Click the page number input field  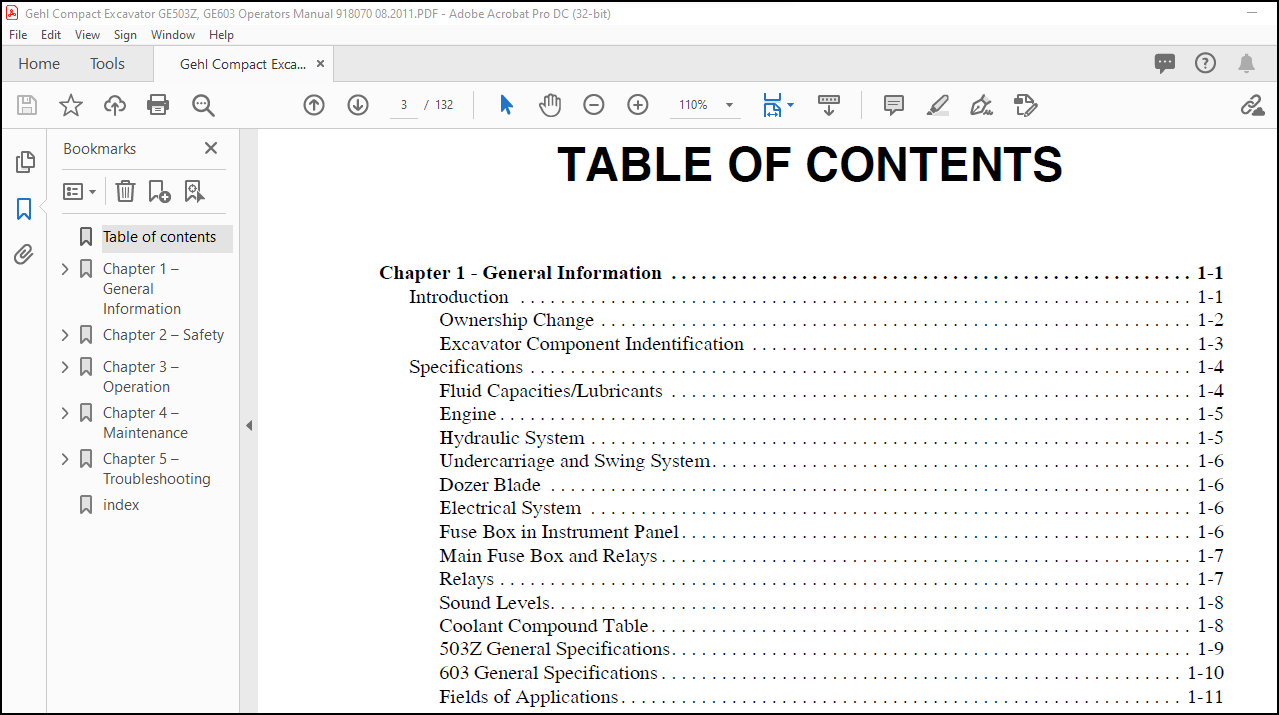click(x=404, y=105)
